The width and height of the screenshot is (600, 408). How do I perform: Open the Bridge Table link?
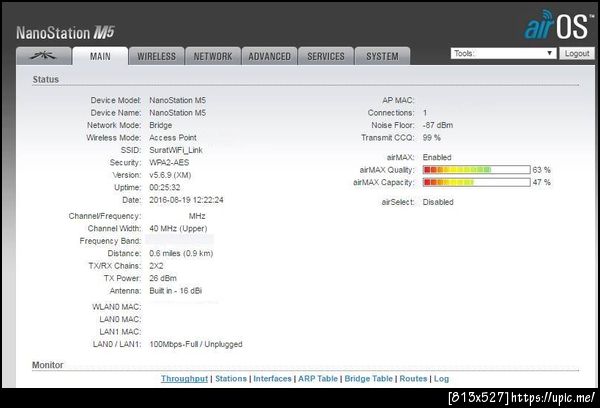[x=368, y=379]
